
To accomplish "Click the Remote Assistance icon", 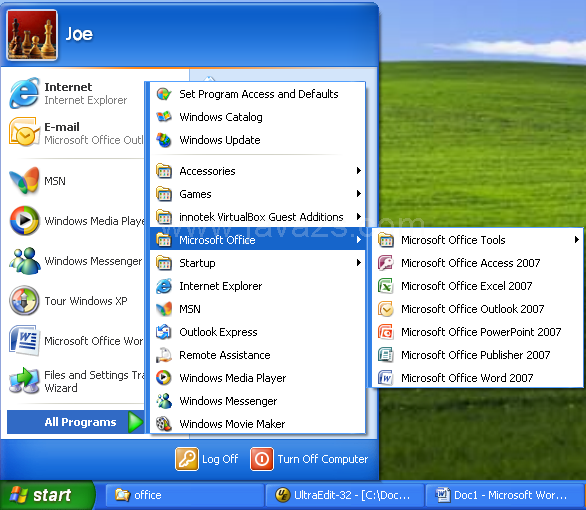I will tap(164, 355).
